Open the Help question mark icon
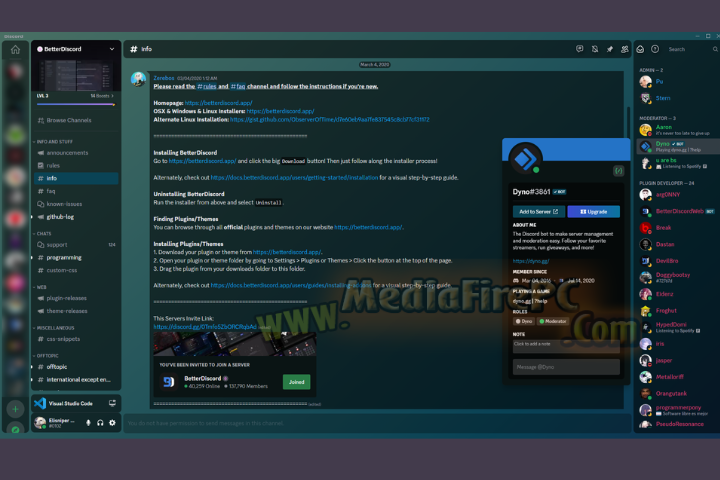Viewport: 720px width, 480px height. [x=655, y=49]
